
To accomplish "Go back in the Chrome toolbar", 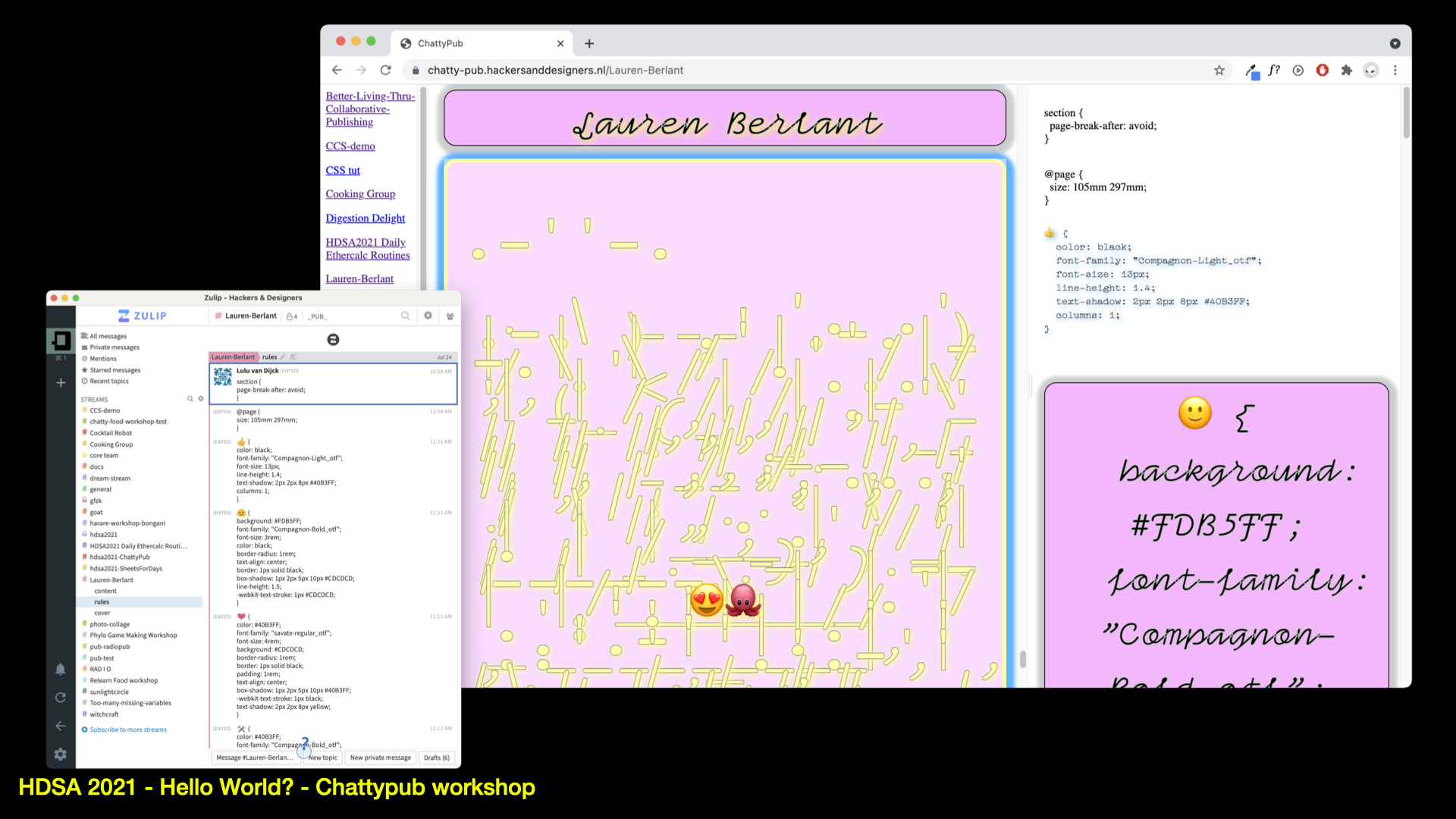I will tap(337, 70).
